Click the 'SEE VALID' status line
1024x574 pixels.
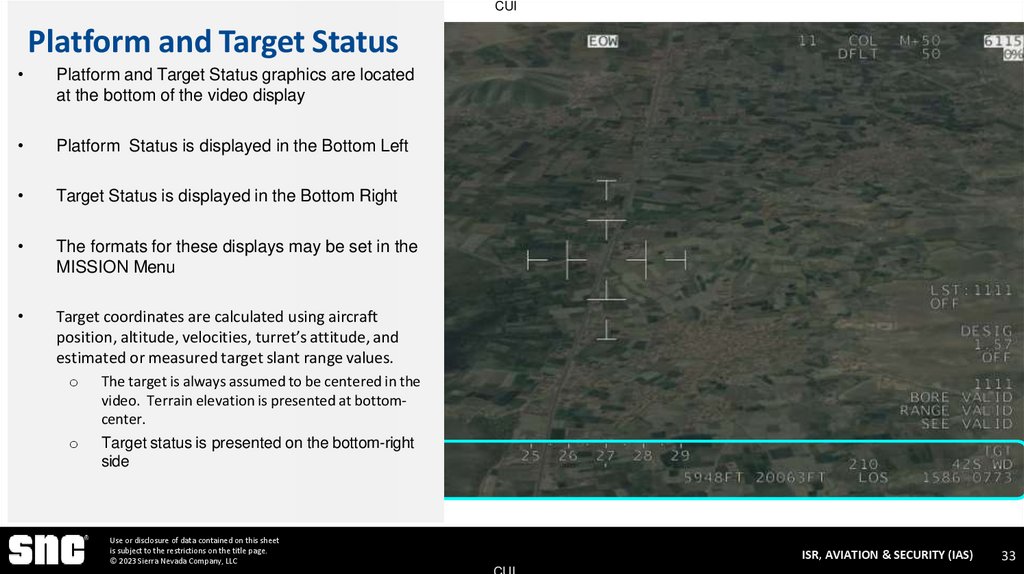pos(967,424)
